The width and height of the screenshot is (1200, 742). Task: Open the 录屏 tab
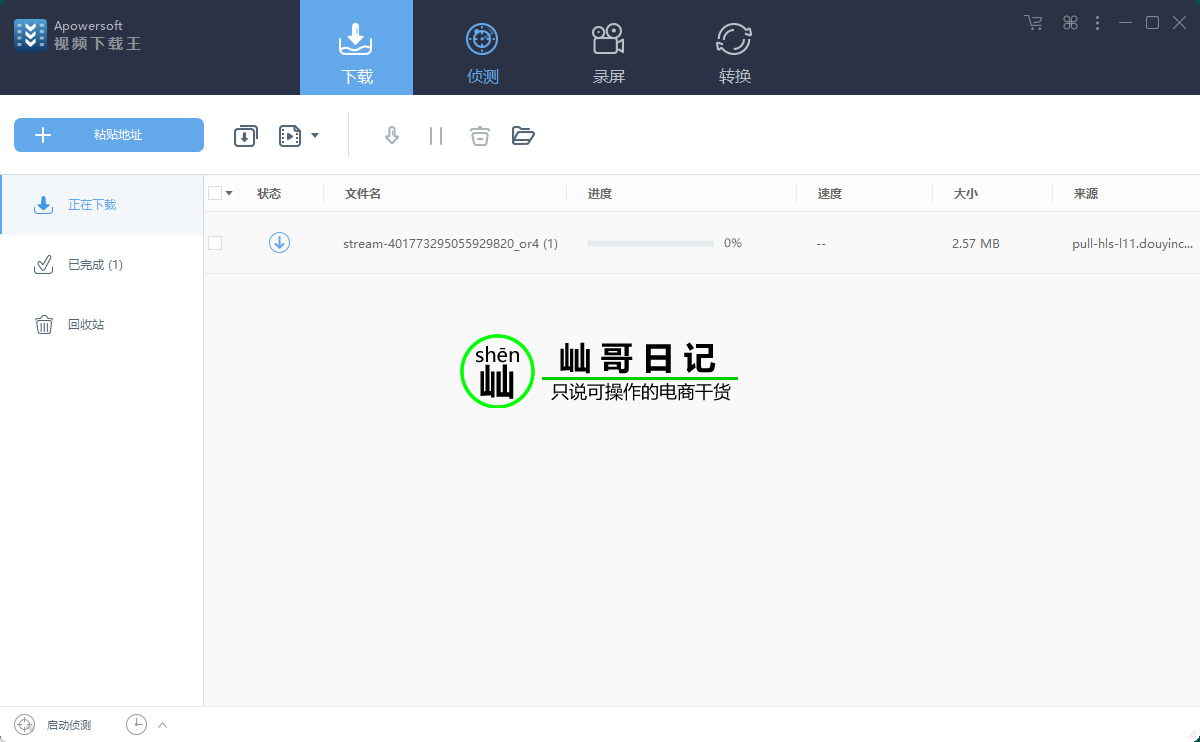[608, 52]
